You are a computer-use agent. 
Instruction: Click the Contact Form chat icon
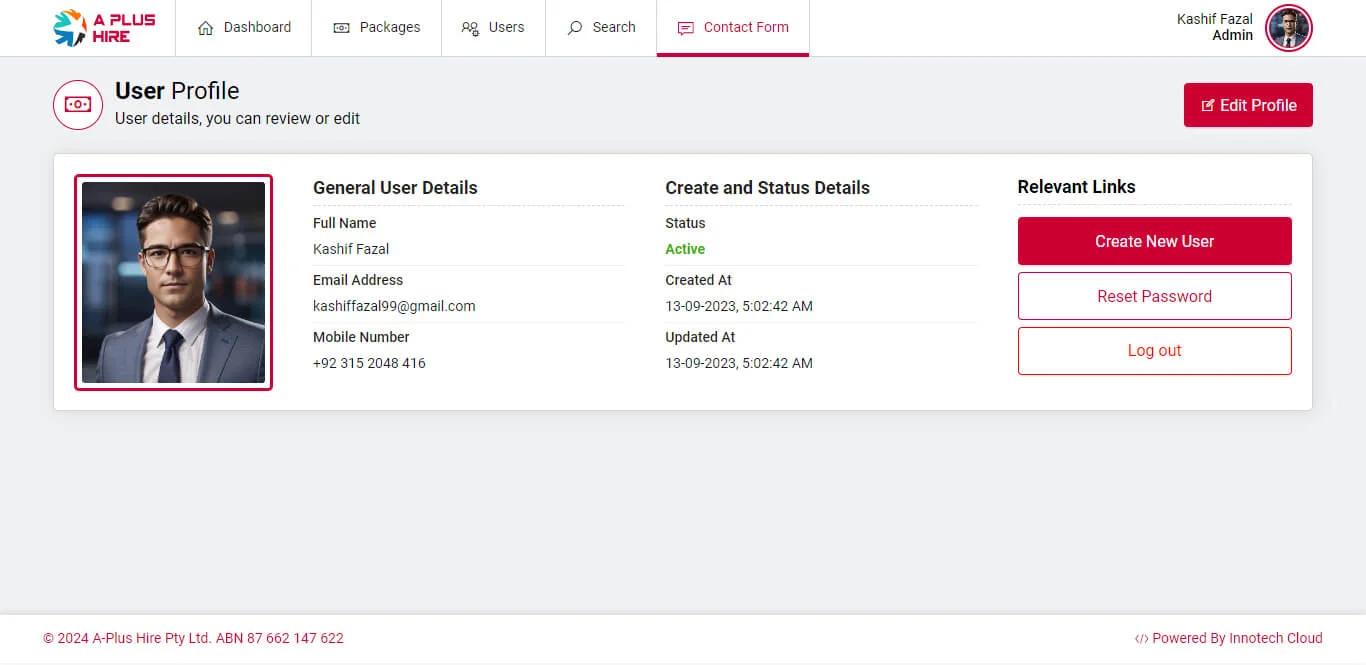point(685,28)
